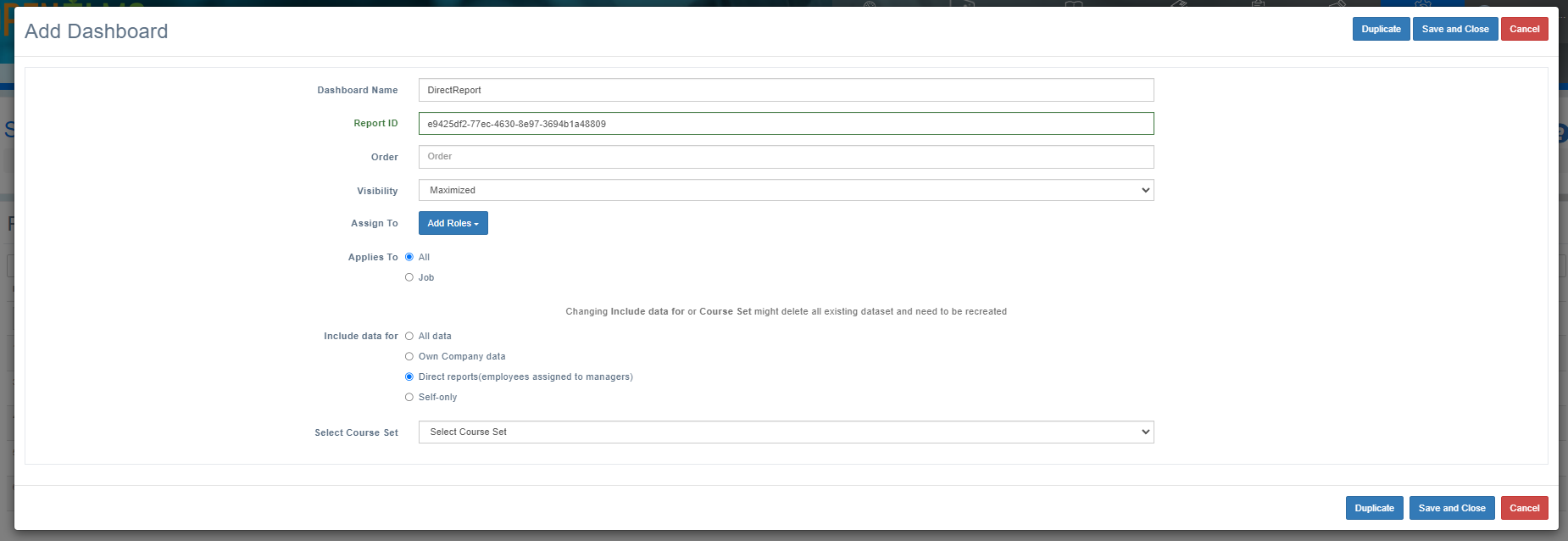Click the Duplicate button in the dialog footer
Viewport: 1568px width, 541px height.
coord(1374,508)
